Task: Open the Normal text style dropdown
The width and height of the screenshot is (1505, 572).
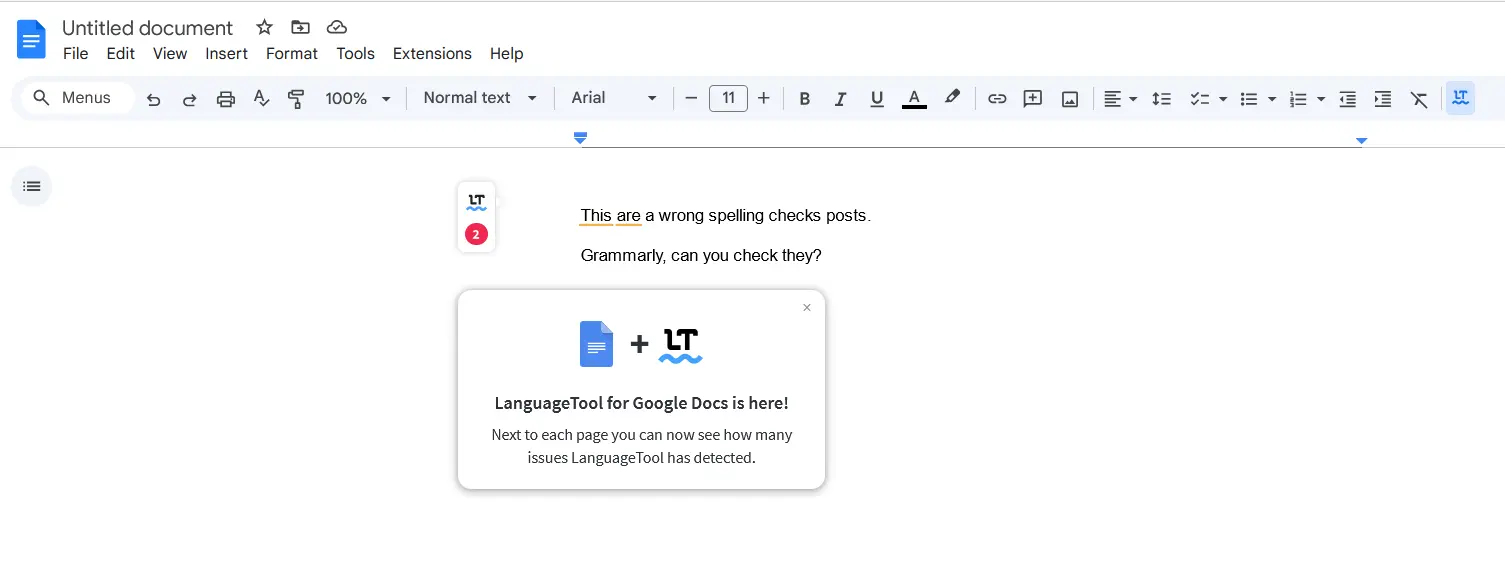Action: (x=480, y=98)
